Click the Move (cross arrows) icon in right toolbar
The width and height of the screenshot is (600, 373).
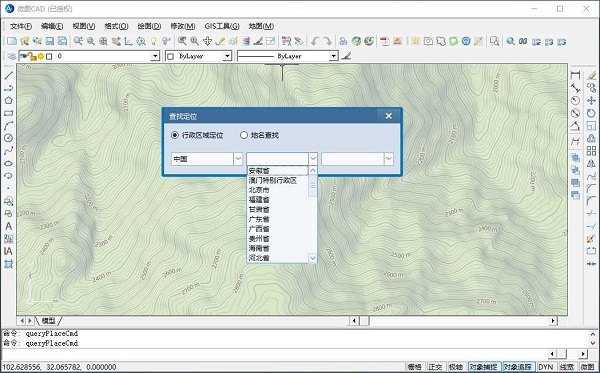click(591, 101)
